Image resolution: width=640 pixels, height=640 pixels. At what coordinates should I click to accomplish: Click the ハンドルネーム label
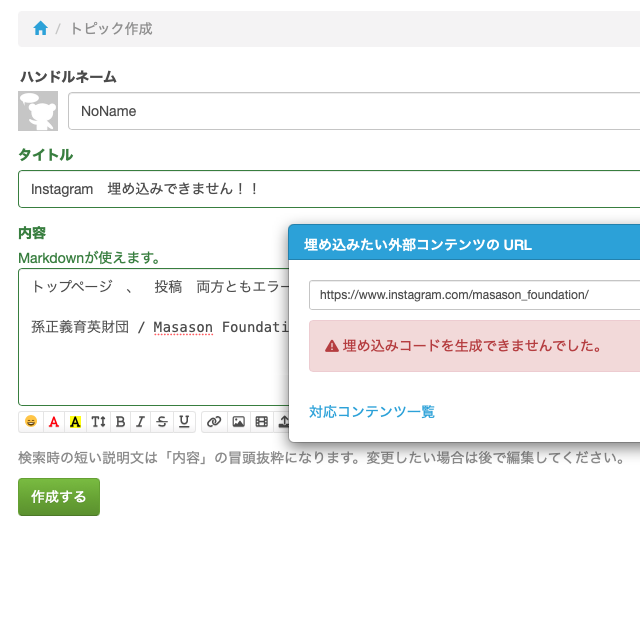68,77
